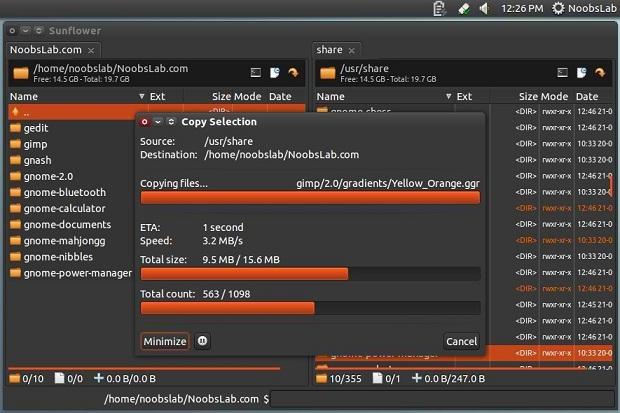
Task: Close the share tab
Action: (x=352, y=51)
